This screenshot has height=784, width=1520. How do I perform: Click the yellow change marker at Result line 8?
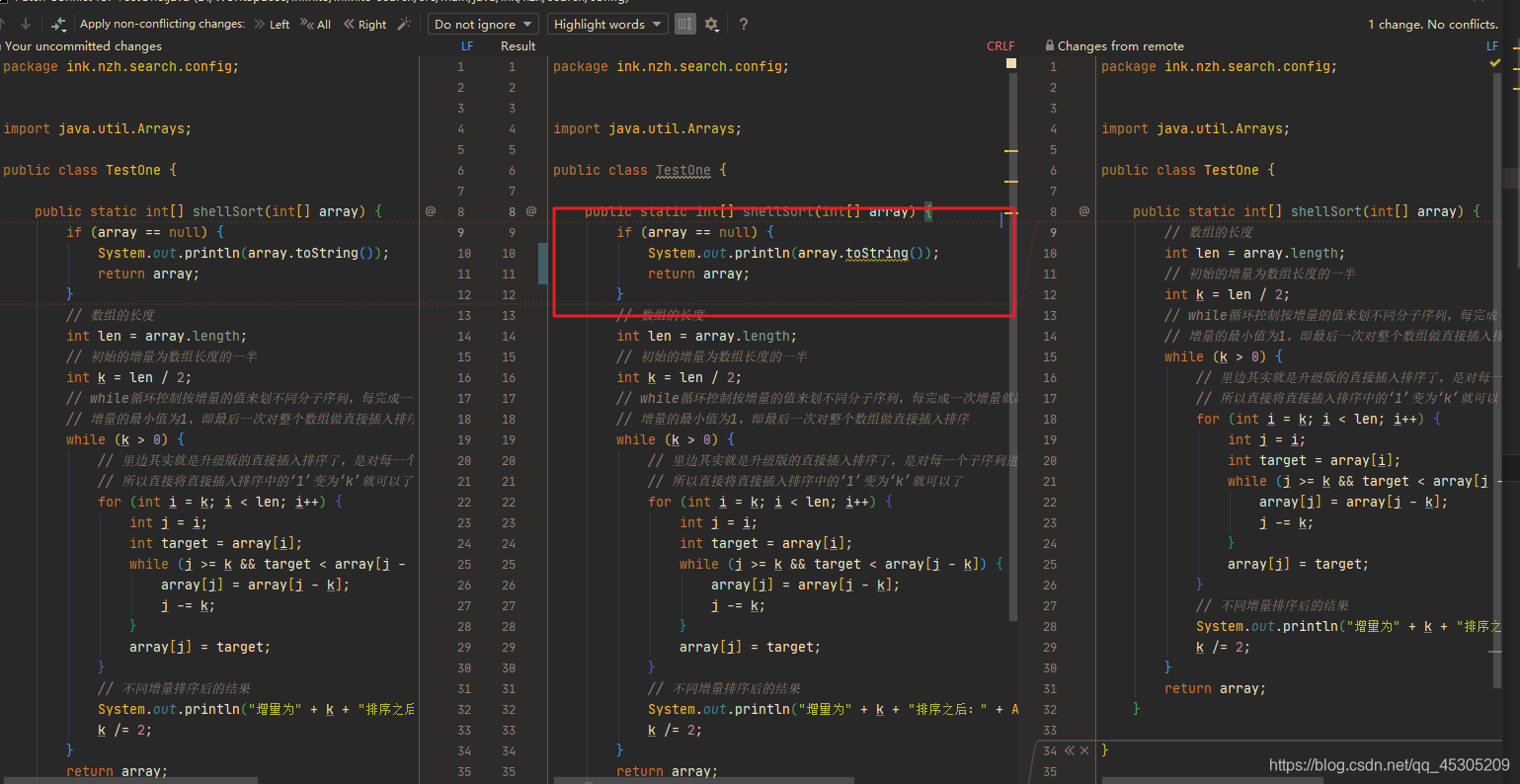(1010, 212)
